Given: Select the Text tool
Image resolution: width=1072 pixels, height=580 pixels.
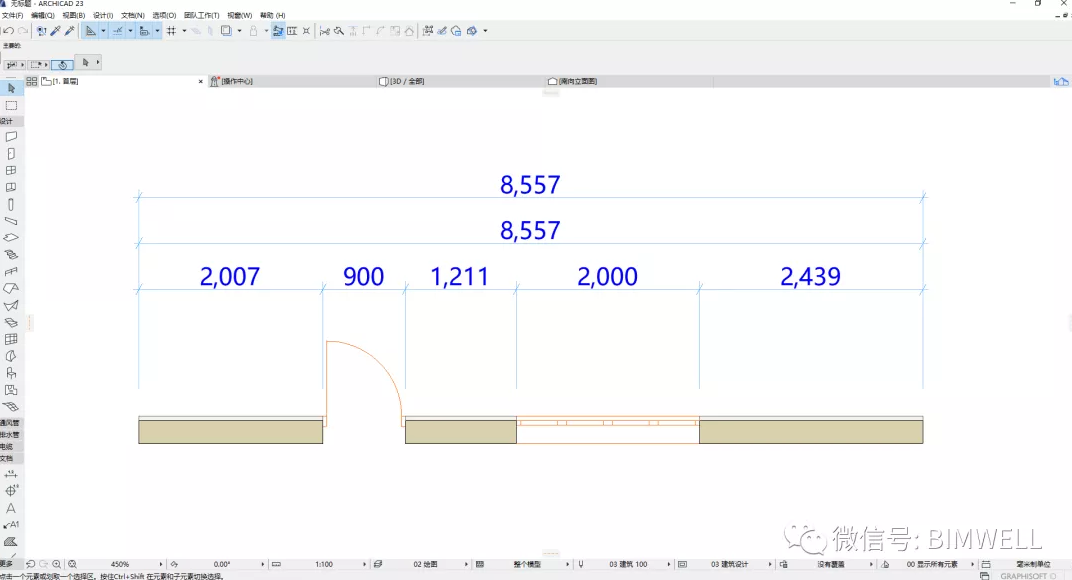Looking at the screenshot, I should 11,508.
